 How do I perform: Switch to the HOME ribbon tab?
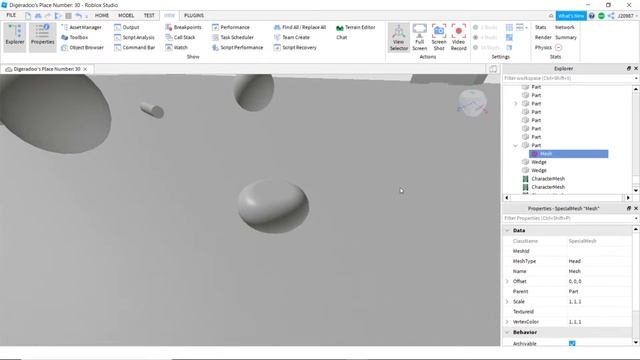pos(102,16)
